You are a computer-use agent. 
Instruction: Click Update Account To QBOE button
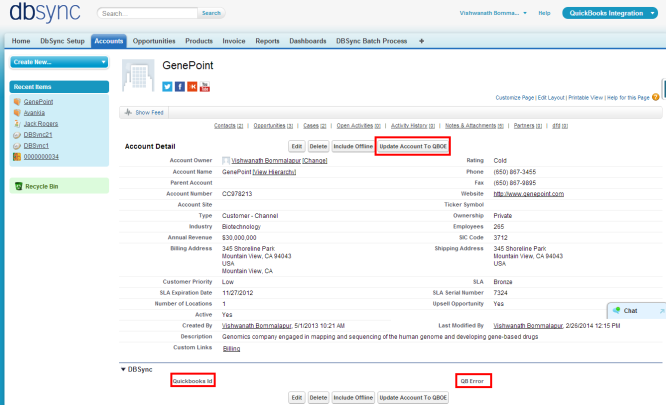413,146
